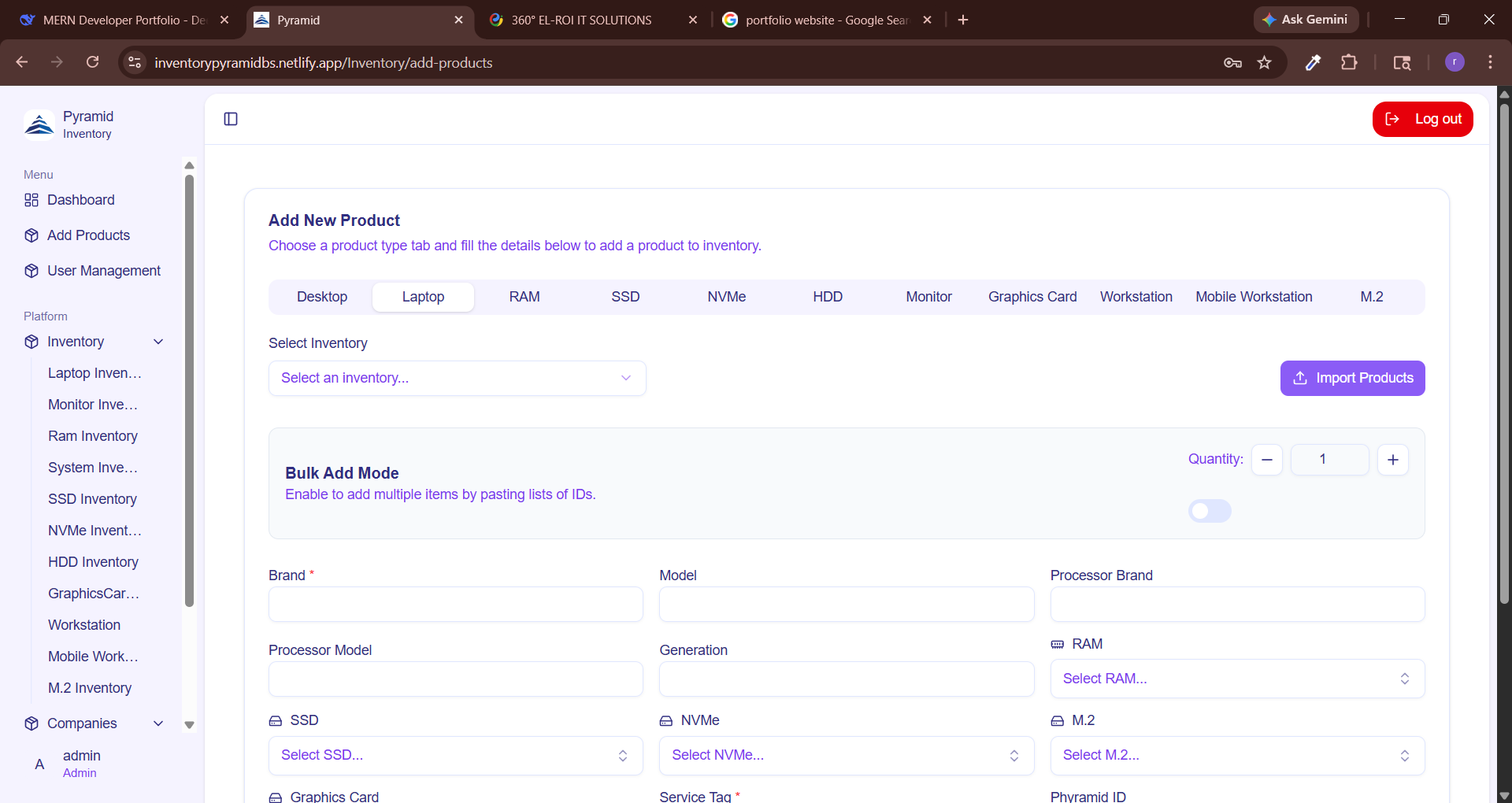Open User Management in sidebar

103,271
